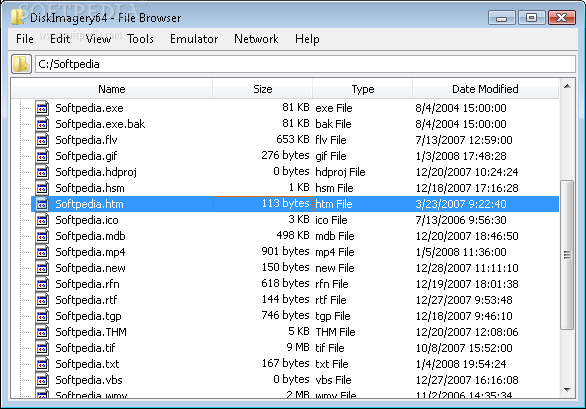Select the Softpedia.flv file name
The image size is (586, 409).
[x=86, y=140]
